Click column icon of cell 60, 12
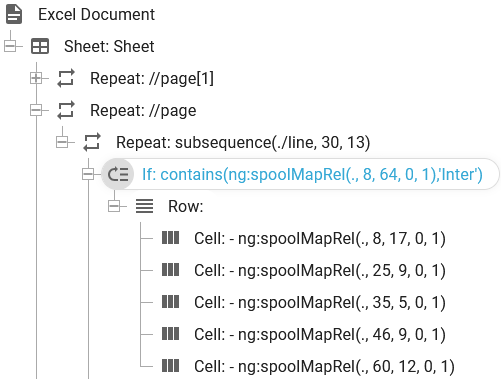Image resolution: width=501 pixels, height=379 pixels. click(x=170, y=366)
